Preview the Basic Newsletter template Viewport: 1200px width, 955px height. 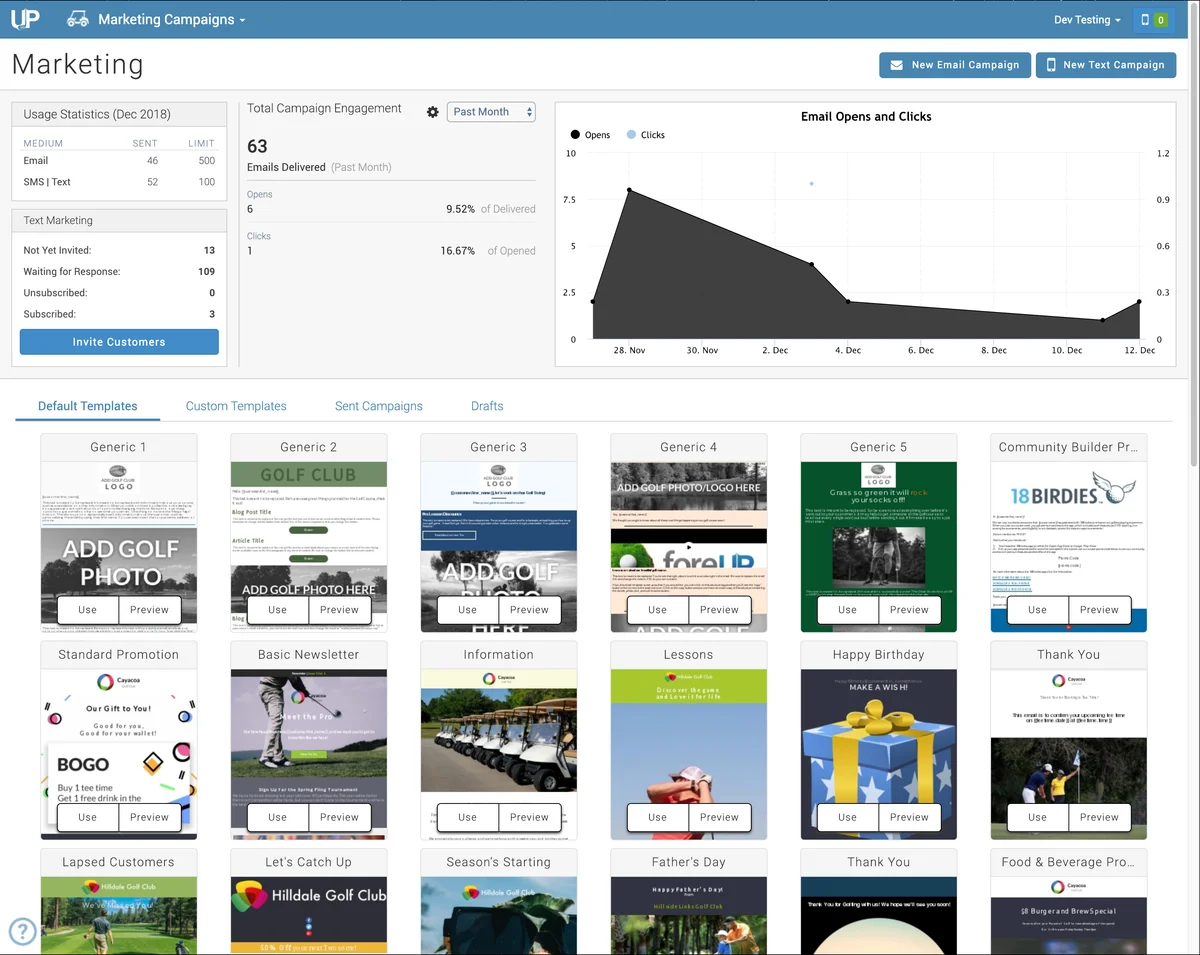340,817
